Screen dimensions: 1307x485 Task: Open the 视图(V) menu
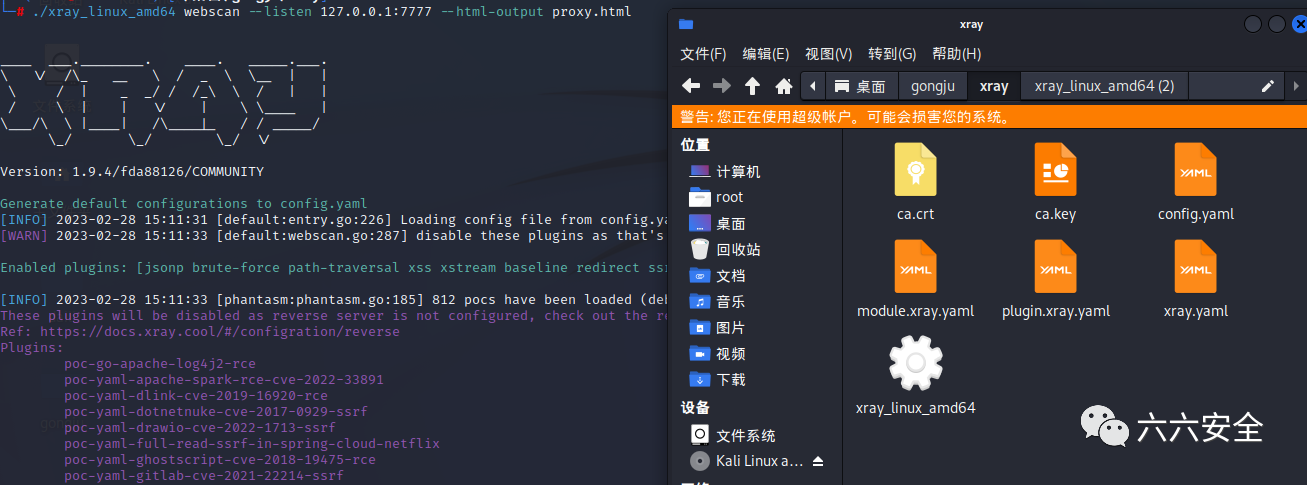(829, 54)
